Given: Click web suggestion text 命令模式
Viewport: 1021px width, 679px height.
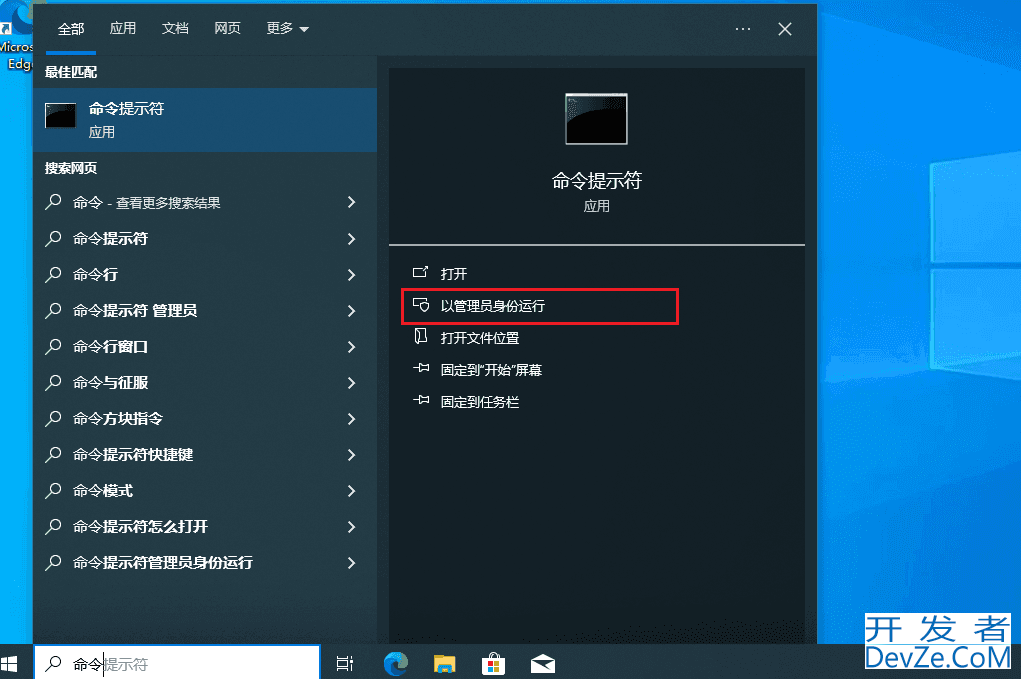Looking at the screenshot, I should pos(103,491).
